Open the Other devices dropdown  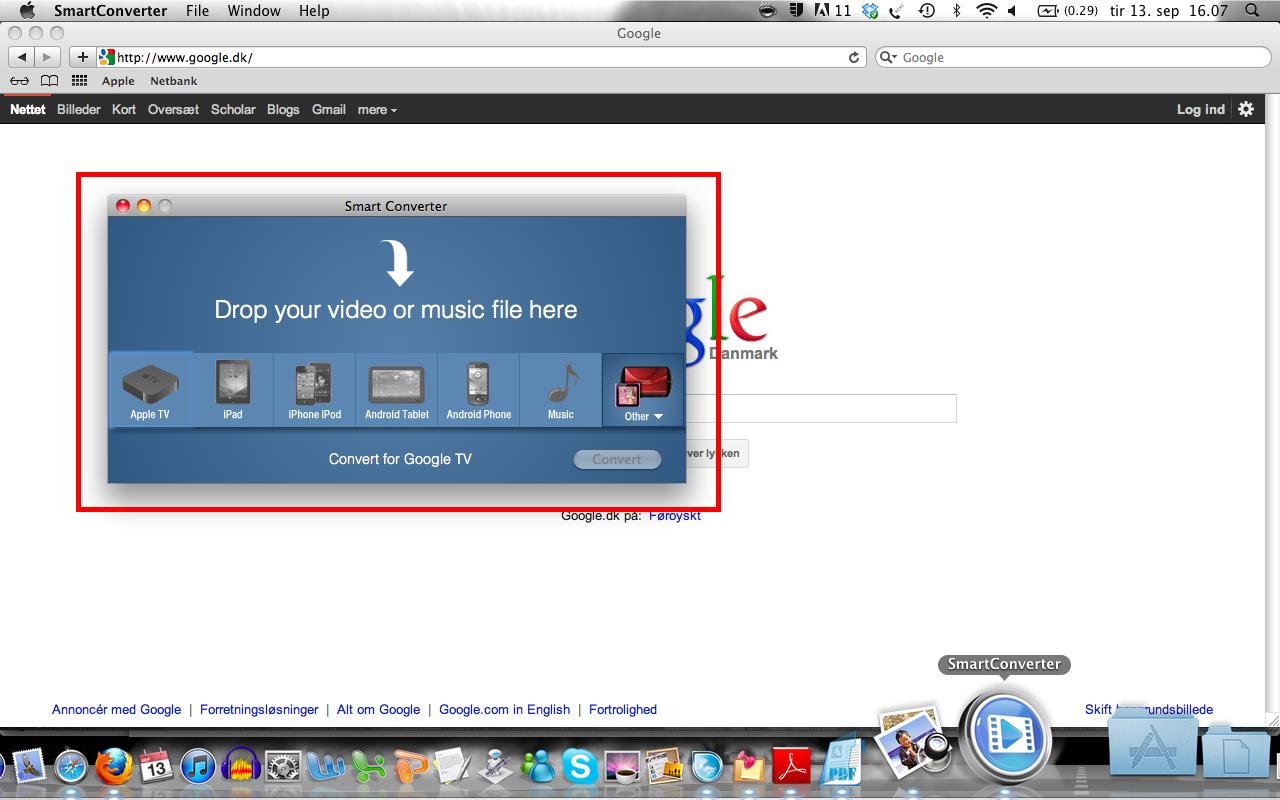644,390
